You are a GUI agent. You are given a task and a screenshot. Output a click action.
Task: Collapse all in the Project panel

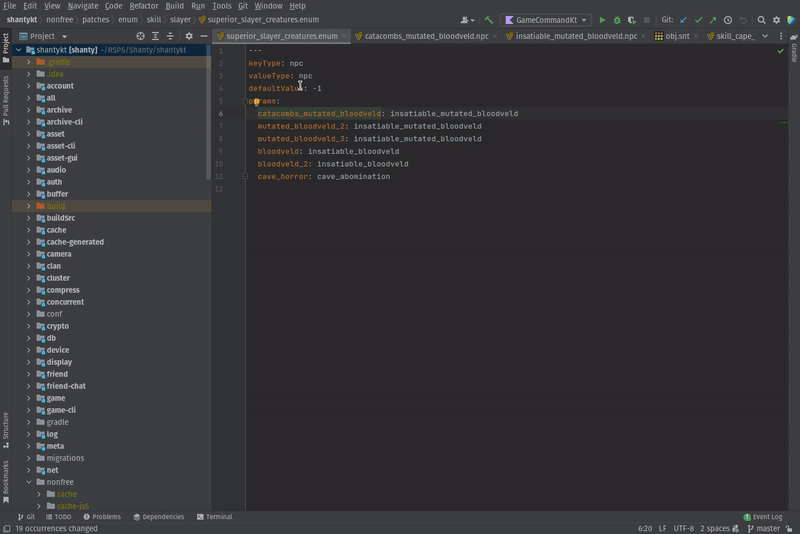coord(171,36)
